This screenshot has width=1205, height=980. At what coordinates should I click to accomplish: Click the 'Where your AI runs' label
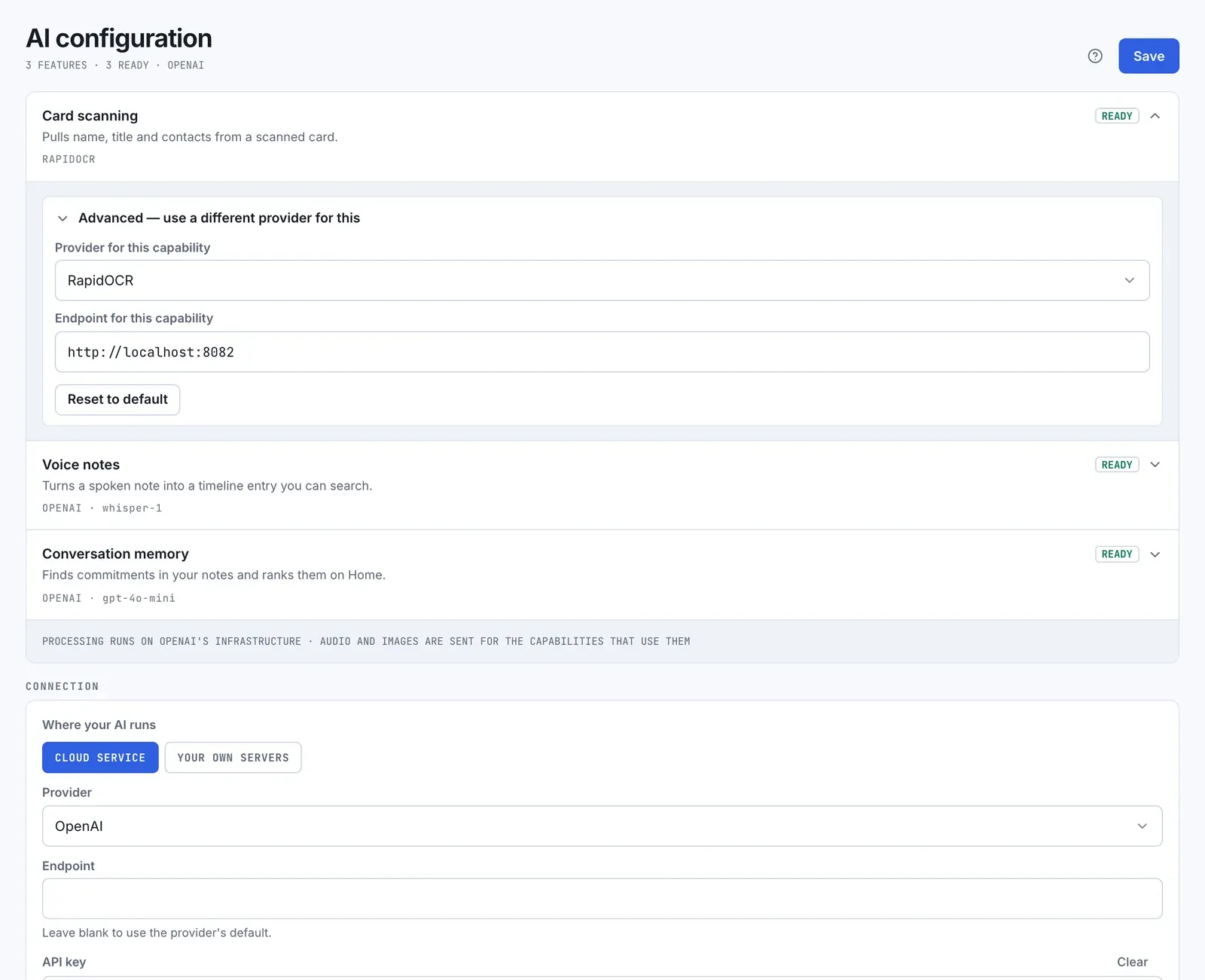99,725
